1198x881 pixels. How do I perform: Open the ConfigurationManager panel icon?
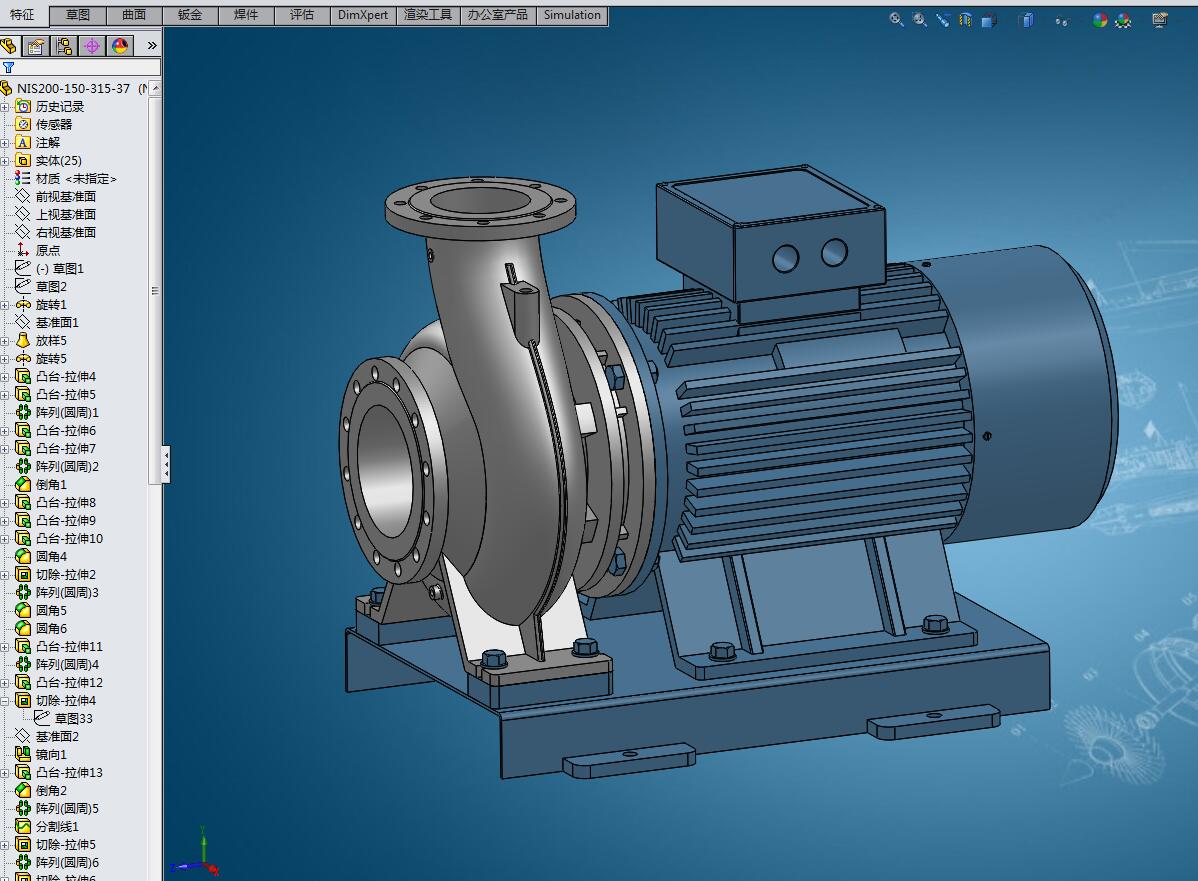pyautogui.click(x=64, y=46)
